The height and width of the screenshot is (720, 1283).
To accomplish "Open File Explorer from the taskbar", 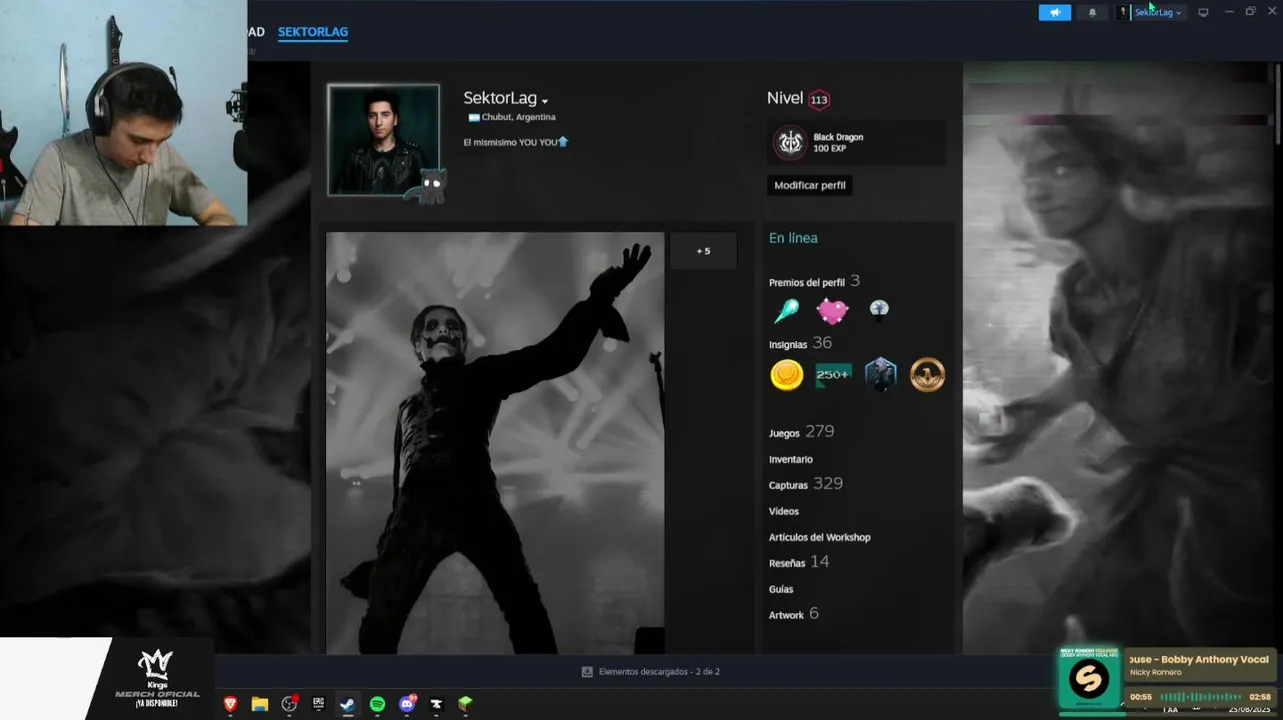I will coord(260,704).
